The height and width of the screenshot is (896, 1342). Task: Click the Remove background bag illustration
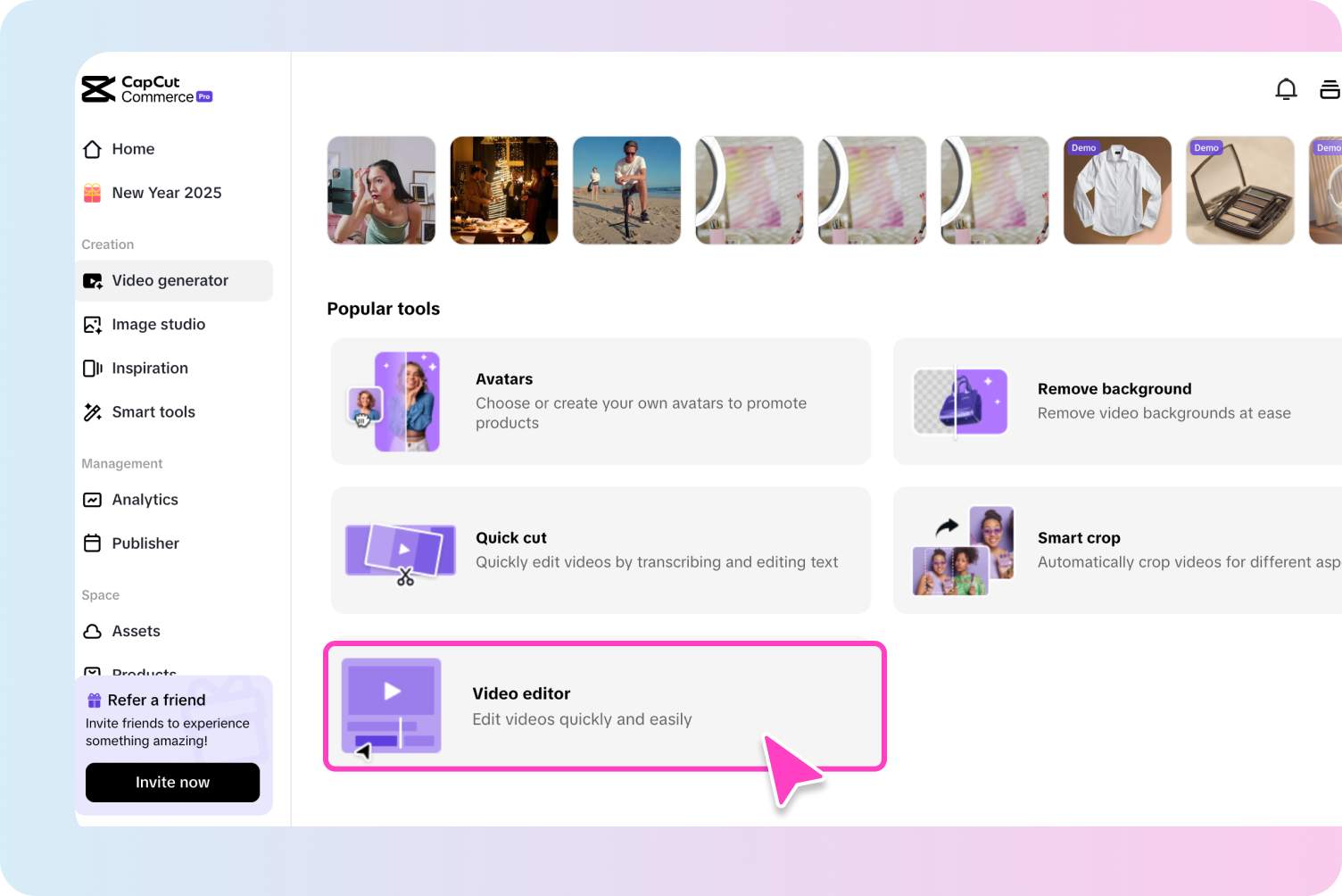click(960, 402)
